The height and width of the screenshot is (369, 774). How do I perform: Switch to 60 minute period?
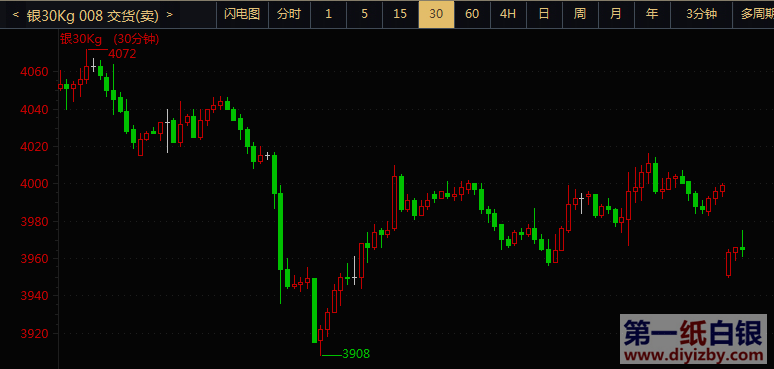pyautogui.click(x=472, y=14)
